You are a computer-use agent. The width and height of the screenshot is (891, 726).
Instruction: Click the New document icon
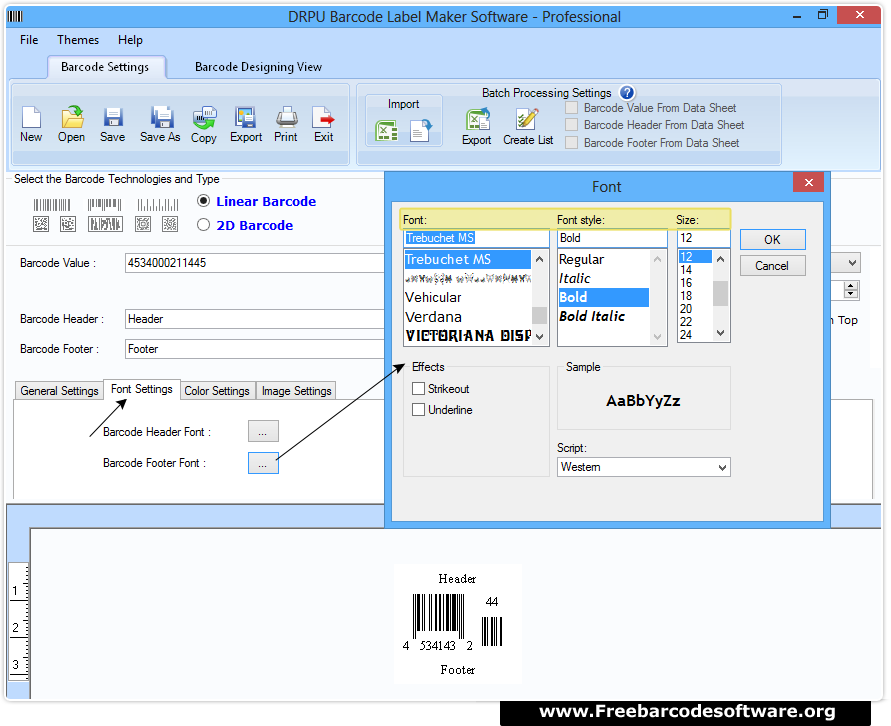point(31,118)
